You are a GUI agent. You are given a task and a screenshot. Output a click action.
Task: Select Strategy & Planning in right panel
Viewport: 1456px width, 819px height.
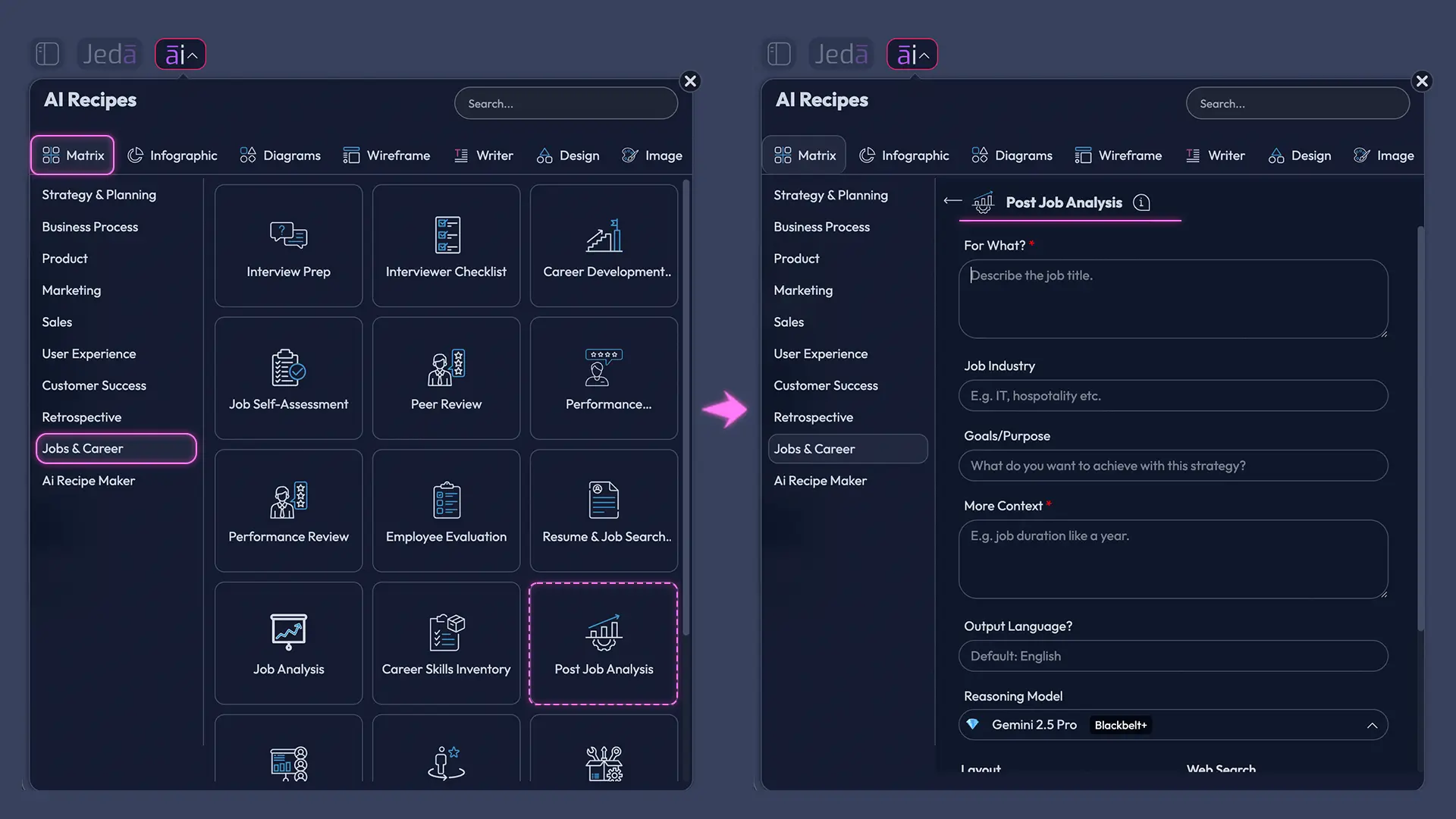(831, 195)
